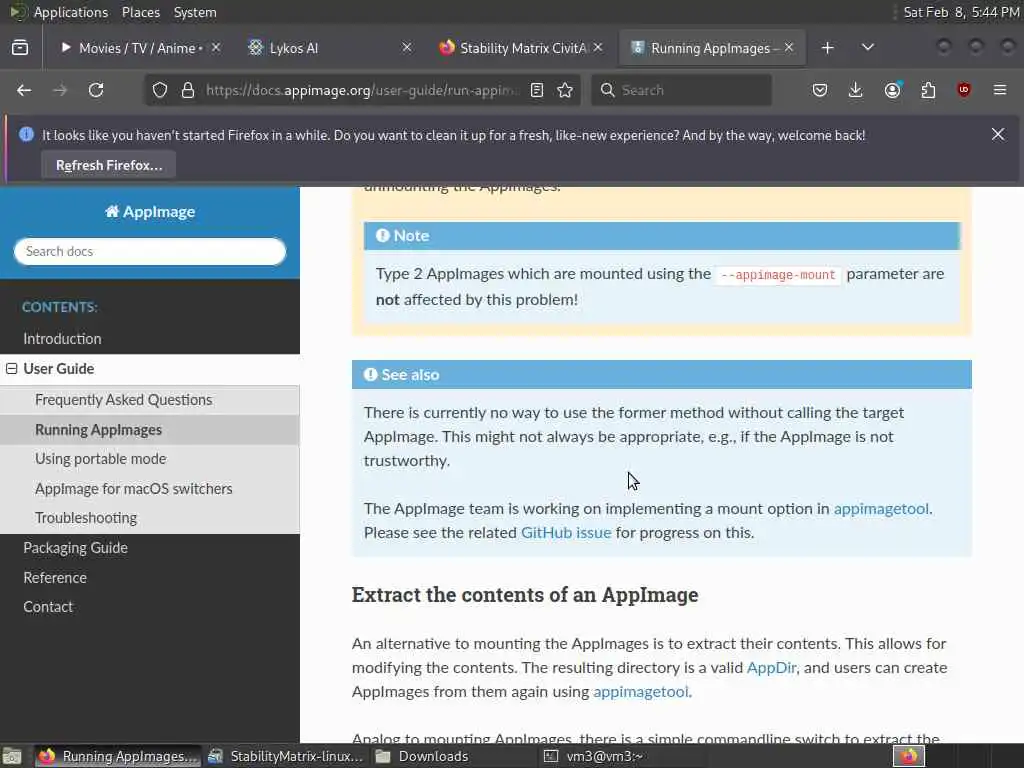Open the Troubleshooting sidebar page
This screenshot has width=1024, height=768.
pos(86,518)
